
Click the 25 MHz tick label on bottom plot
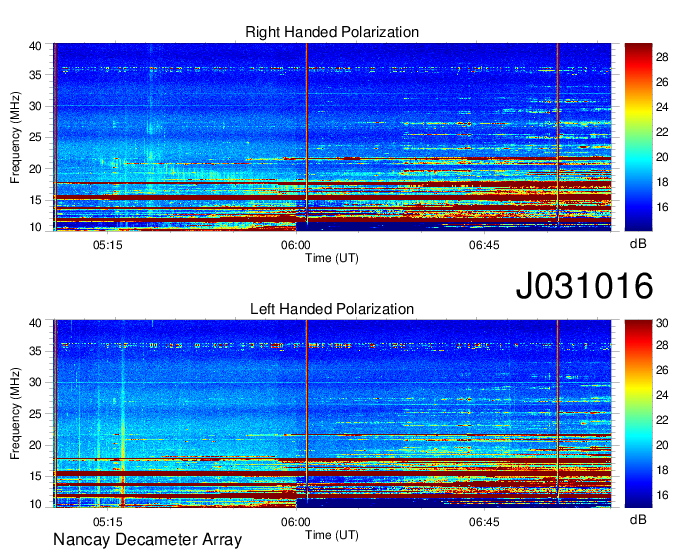35,414
